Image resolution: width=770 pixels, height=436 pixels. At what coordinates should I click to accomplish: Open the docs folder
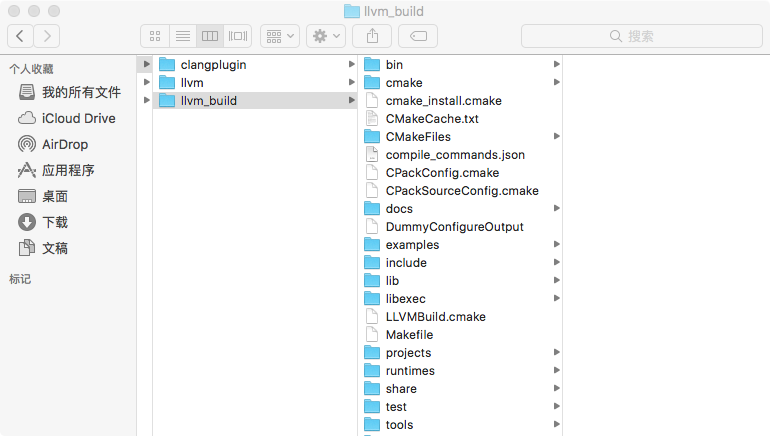pyautogui.click(x=460, y=209)
